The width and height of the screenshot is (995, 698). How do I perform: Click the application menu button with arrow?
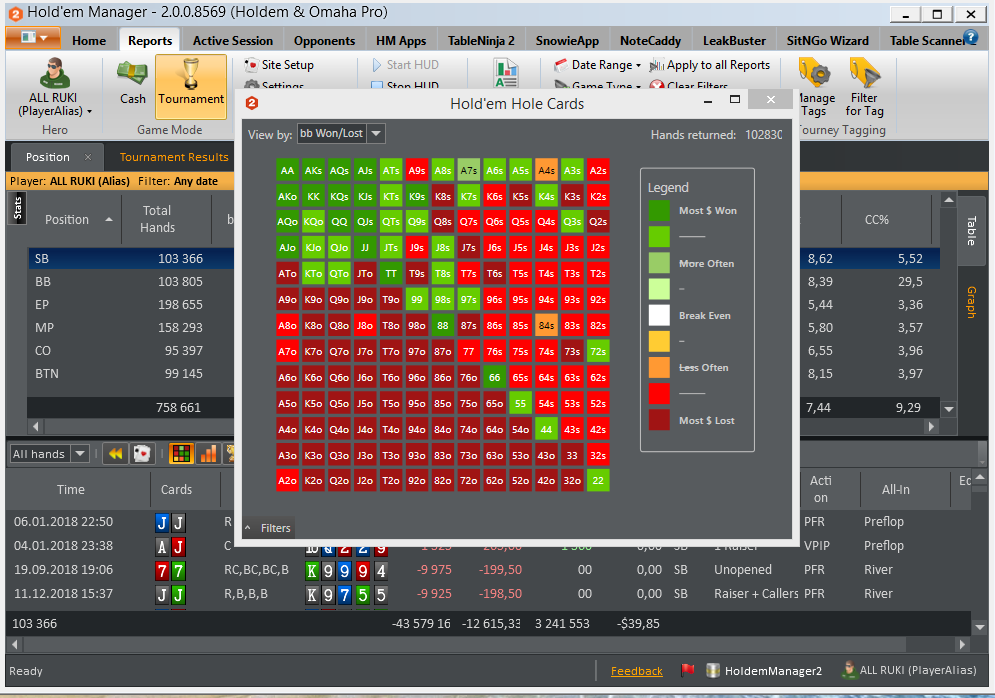point(33,37)
